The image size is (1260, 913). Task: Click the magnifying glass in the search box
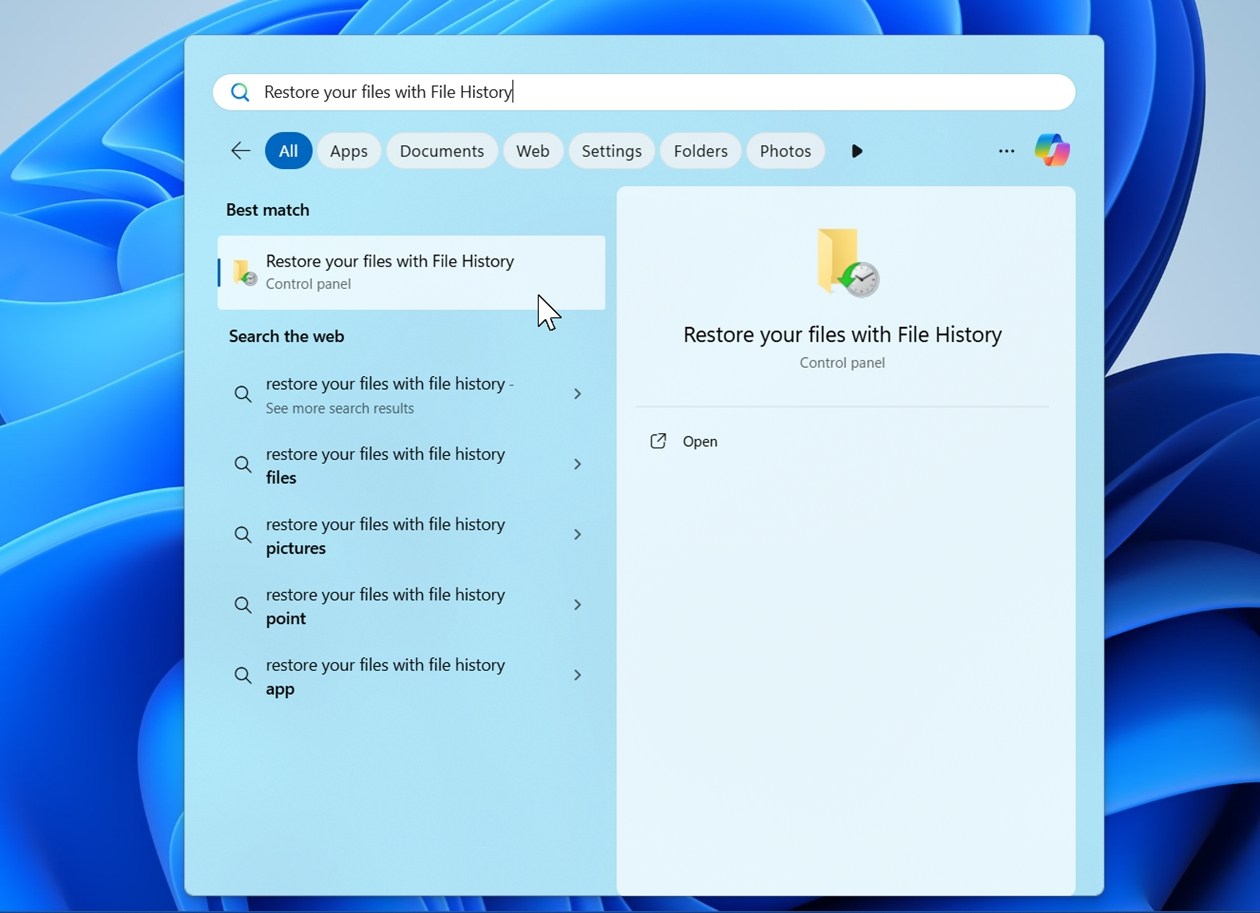coord(240,91)
